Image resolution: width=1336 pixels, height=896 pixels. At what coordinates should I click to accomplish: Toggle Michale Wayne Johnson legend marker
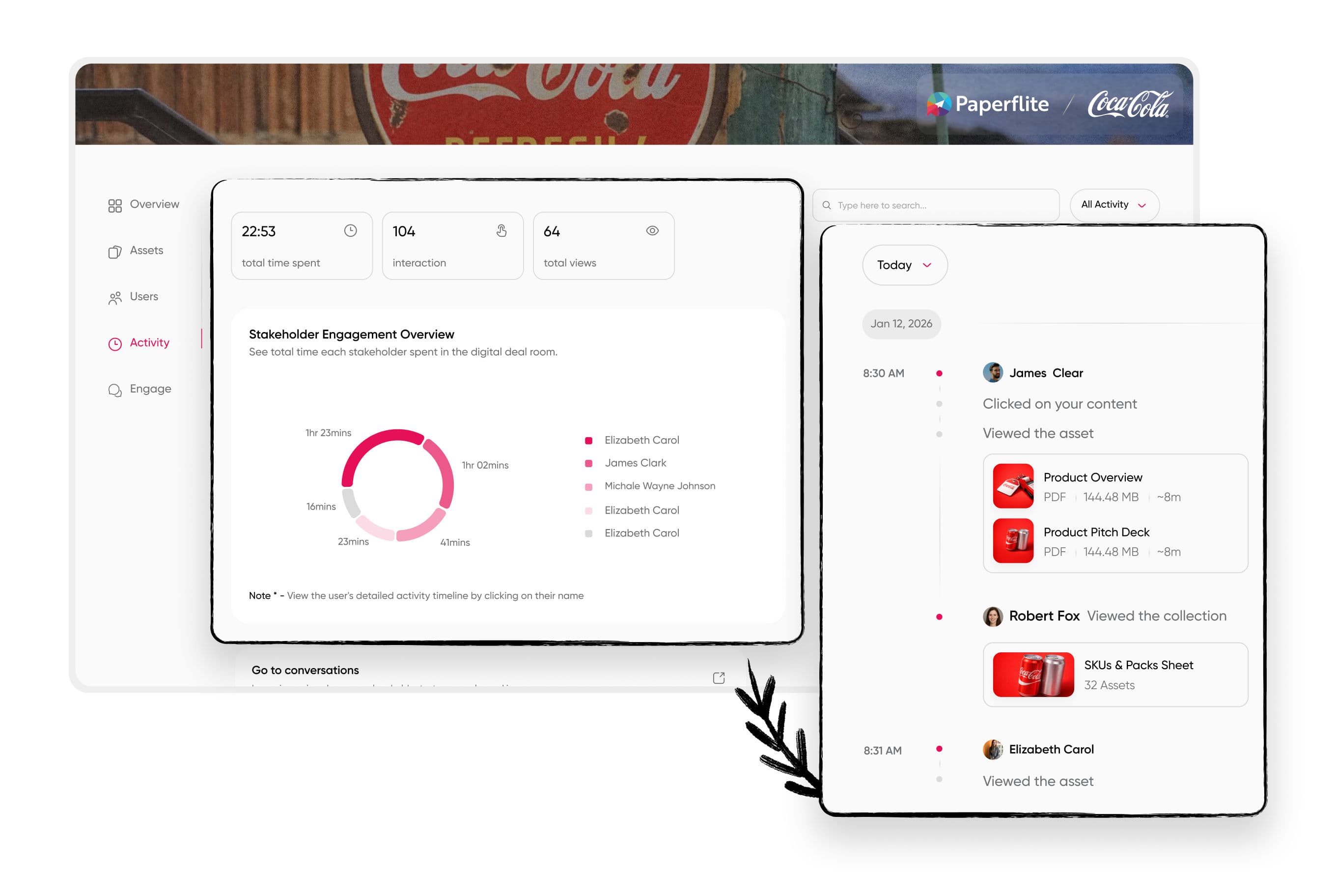pyautogui.click(x=588, y=487)
